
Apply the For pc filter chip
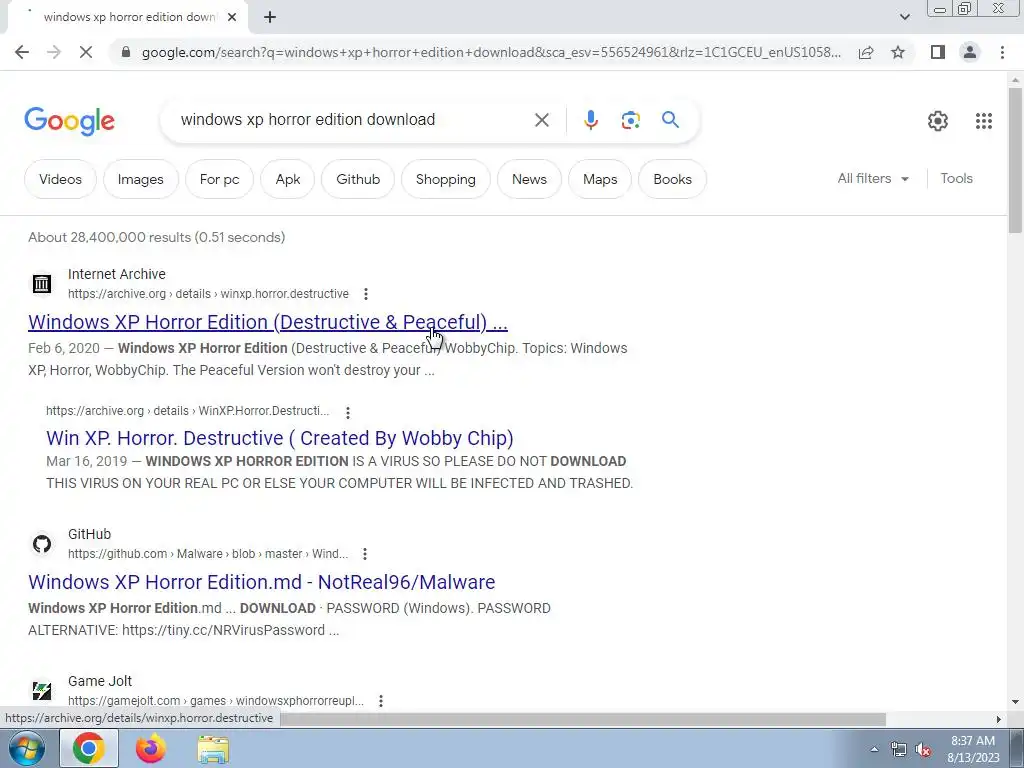pos(219,179)
